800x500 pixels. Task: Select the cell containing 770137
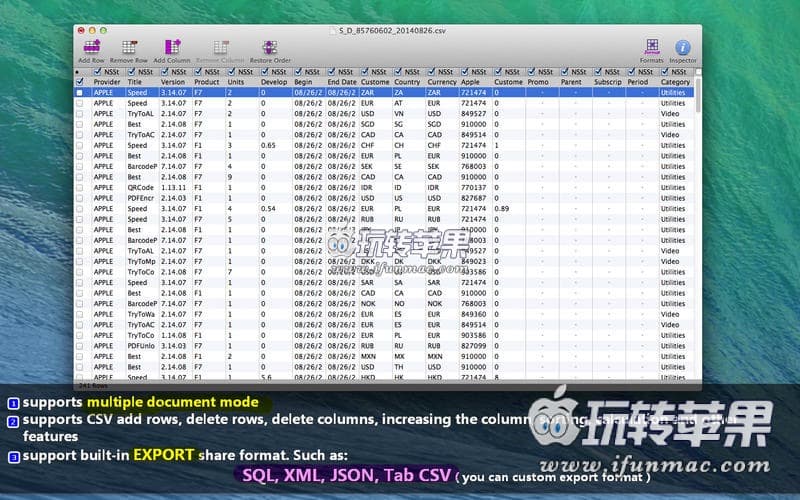click(x=473, y=188)
